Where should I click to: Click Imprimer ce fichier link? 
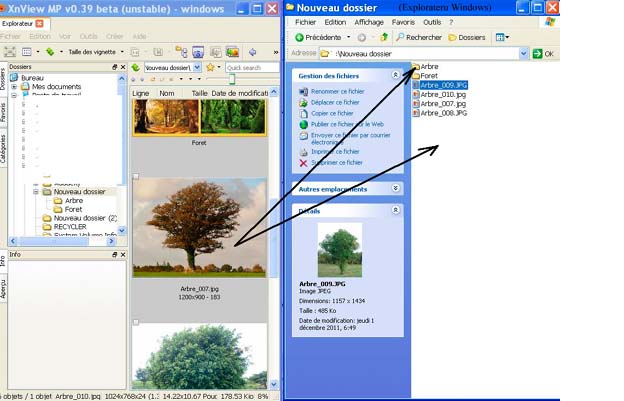click(335, 152)
